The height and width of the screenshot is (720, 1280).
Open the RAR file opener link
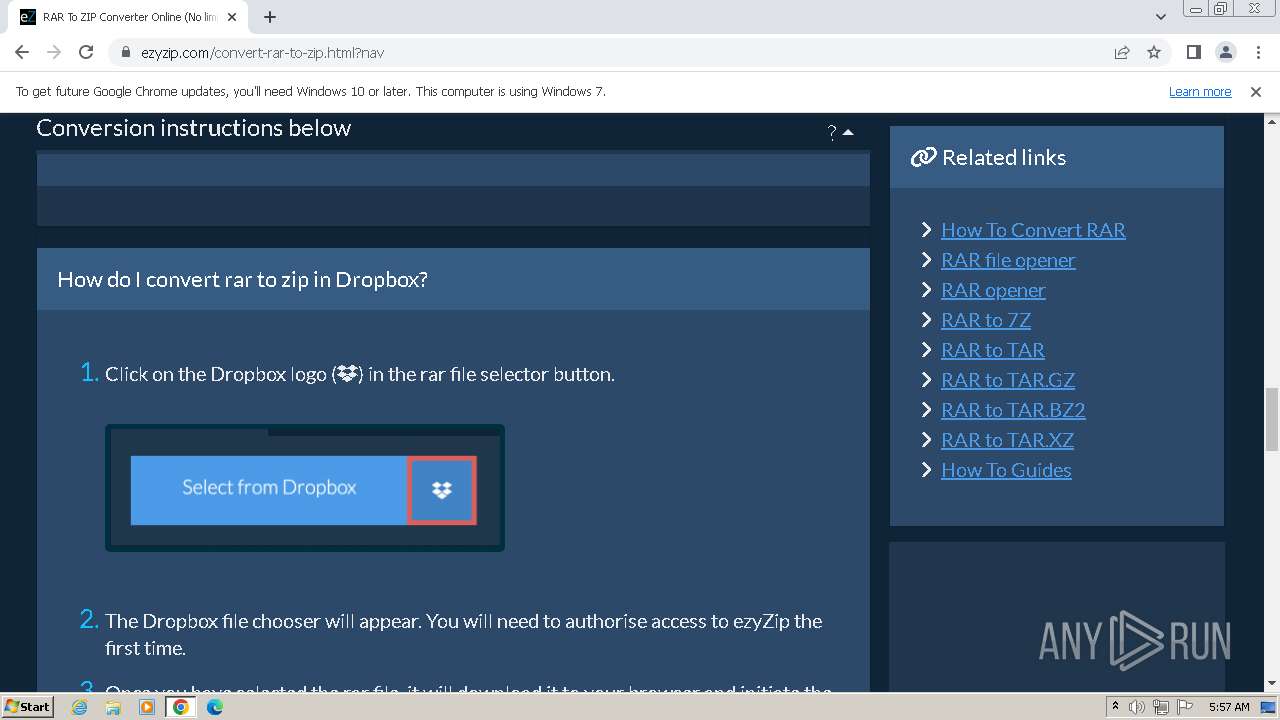(x=1008, y=260)
